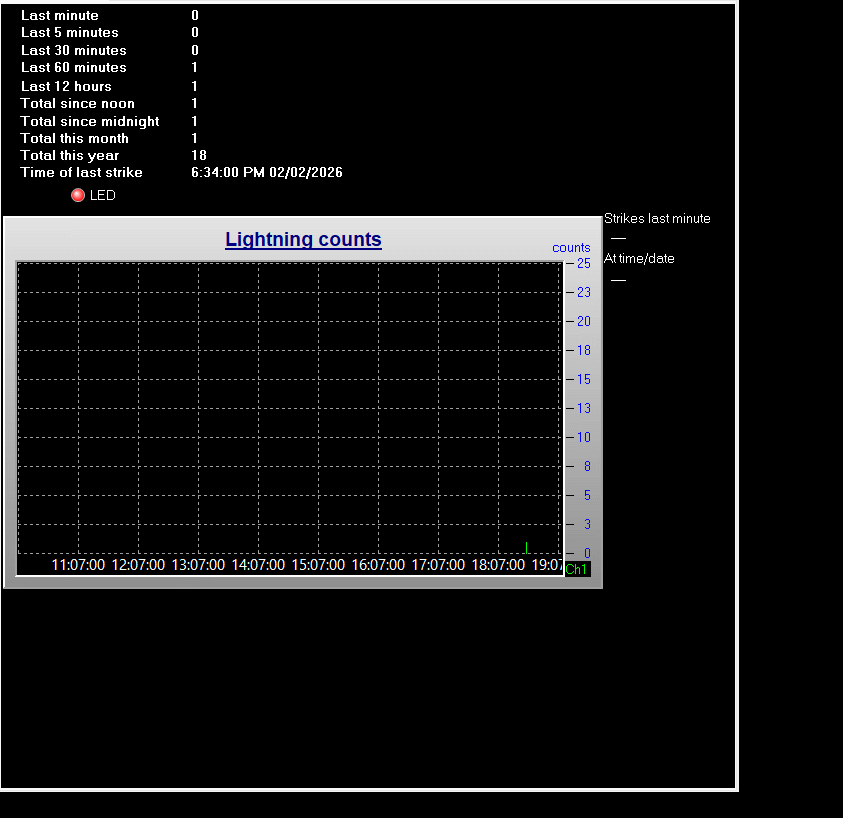
Task: Click the dash value below Strikes last minute
Action: point(618,239)
